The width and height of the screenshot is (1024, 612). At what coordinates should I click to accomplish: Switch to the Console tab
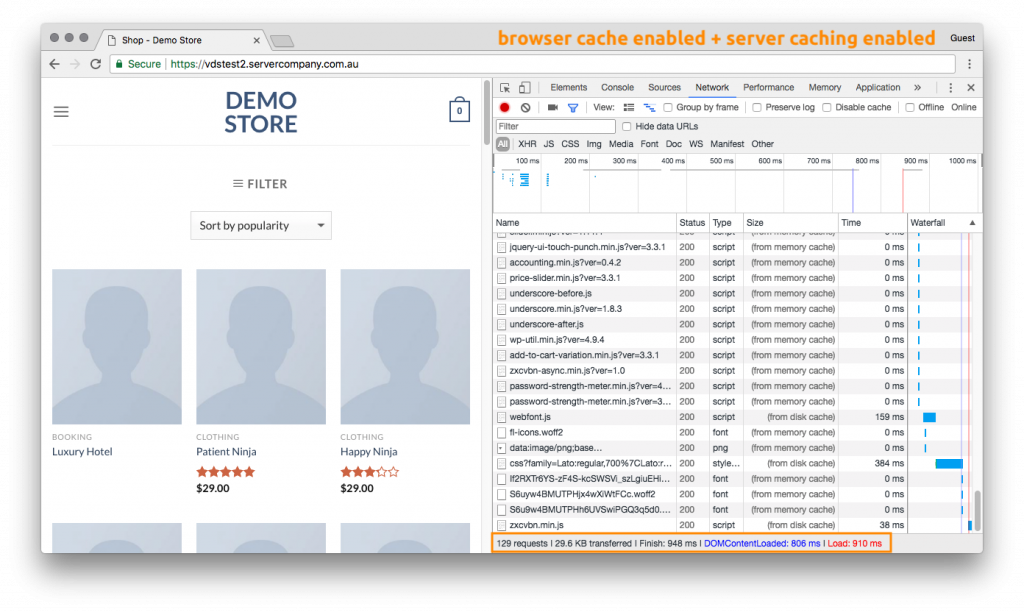tap(617, 88)
